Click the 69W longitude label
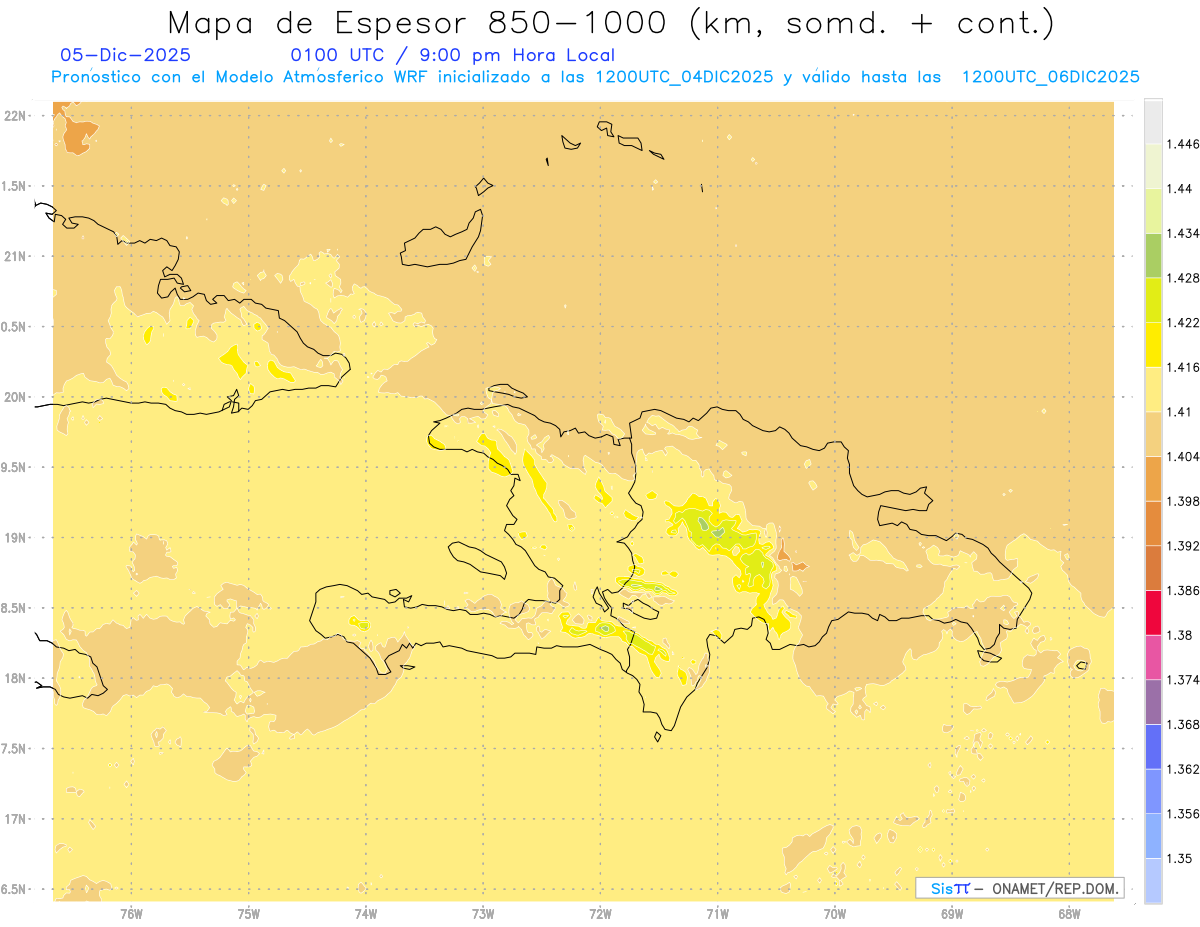 tap(952, 914)
